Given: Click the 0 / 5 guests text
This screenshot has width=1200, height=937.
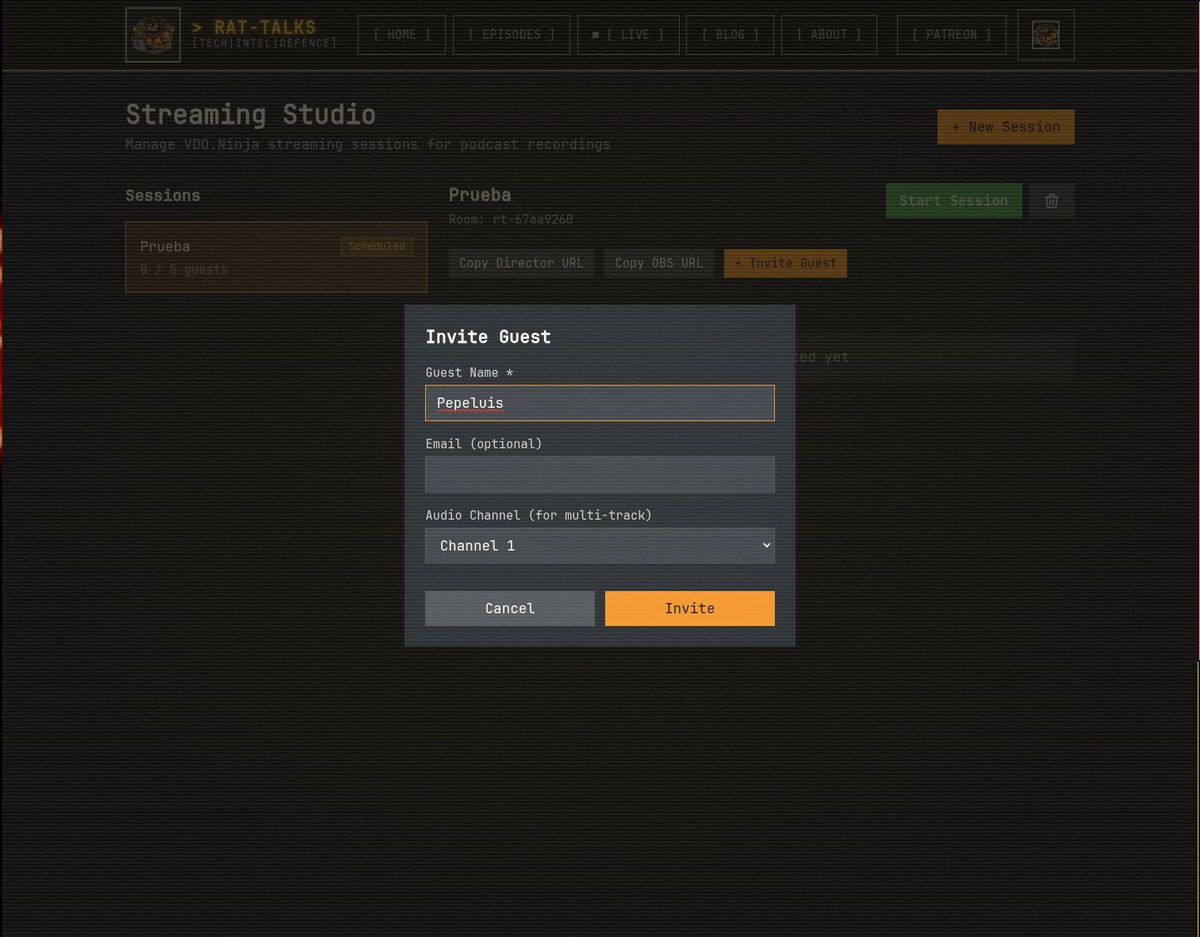Looking at the screenshot, I should pyautogui.click(x=184, y=269).
